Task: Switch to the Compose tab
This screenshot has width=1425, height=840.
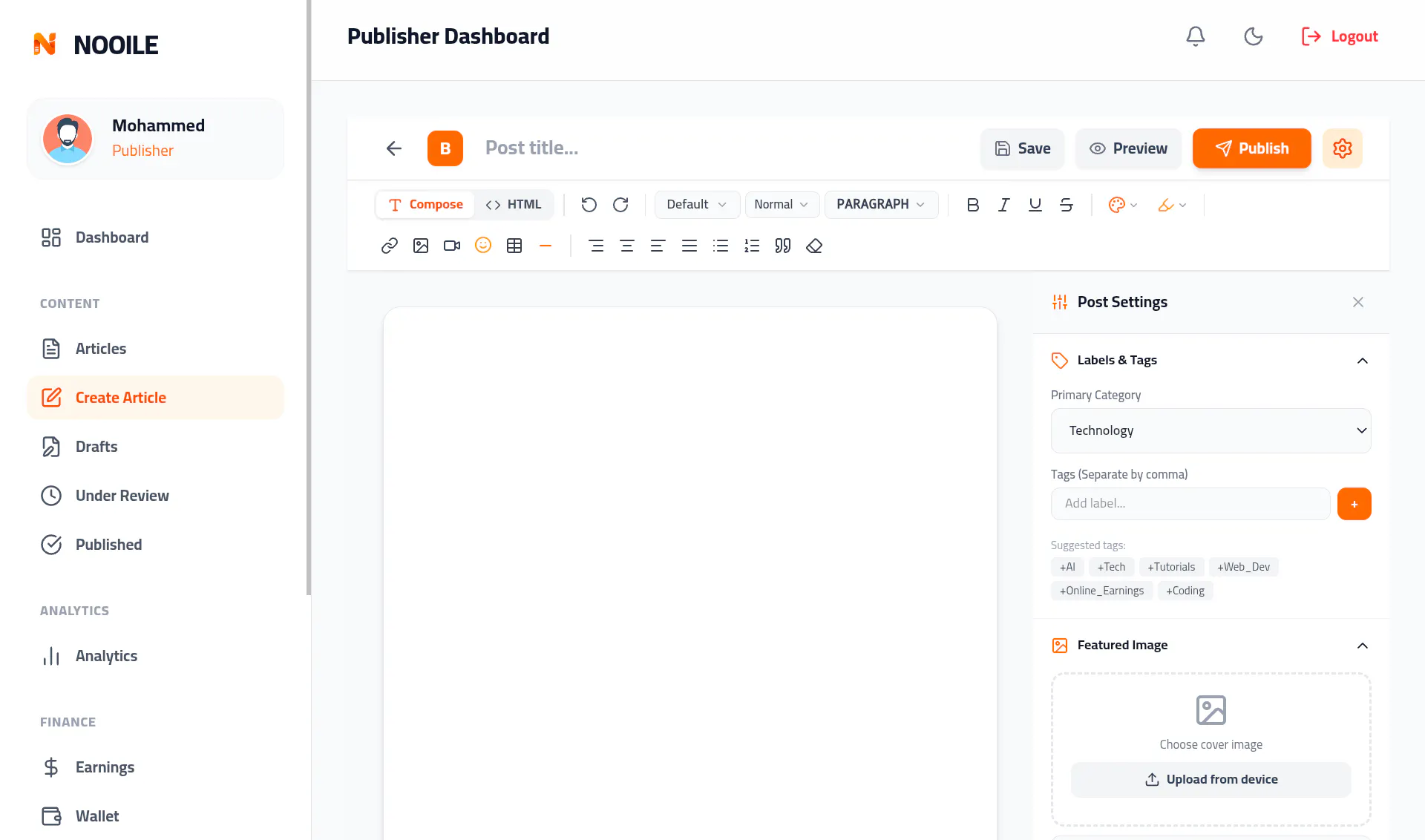Action: [425, 205]
